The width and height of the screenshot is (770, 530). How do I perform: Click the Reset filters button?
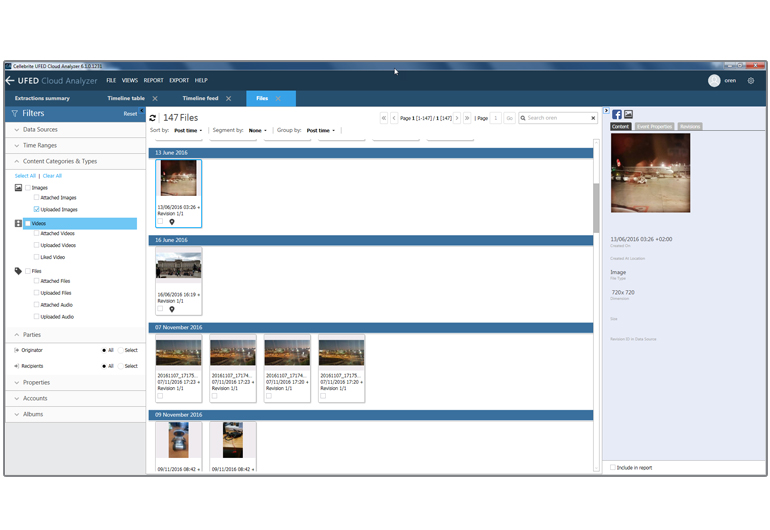pos(130,114)
